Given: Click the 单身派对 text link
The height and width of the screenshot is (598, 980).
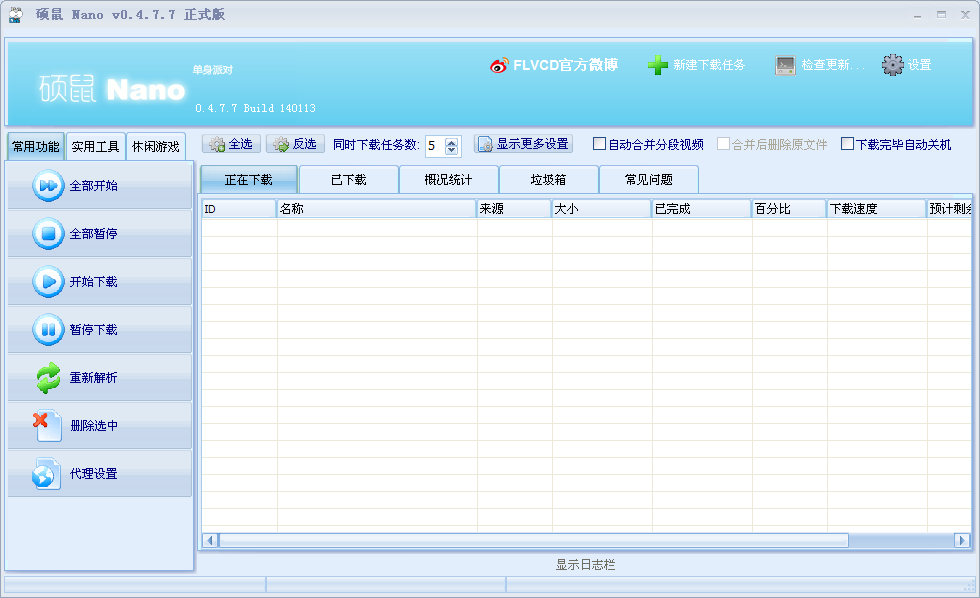Looking at the screenshot, I should 212,70.
